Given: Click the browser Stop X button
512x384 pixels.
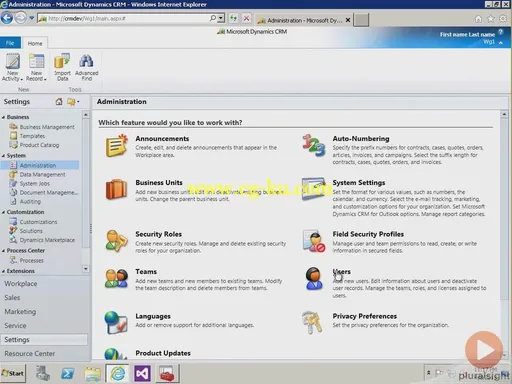Looking at the screenshot, I should (246, 18).
